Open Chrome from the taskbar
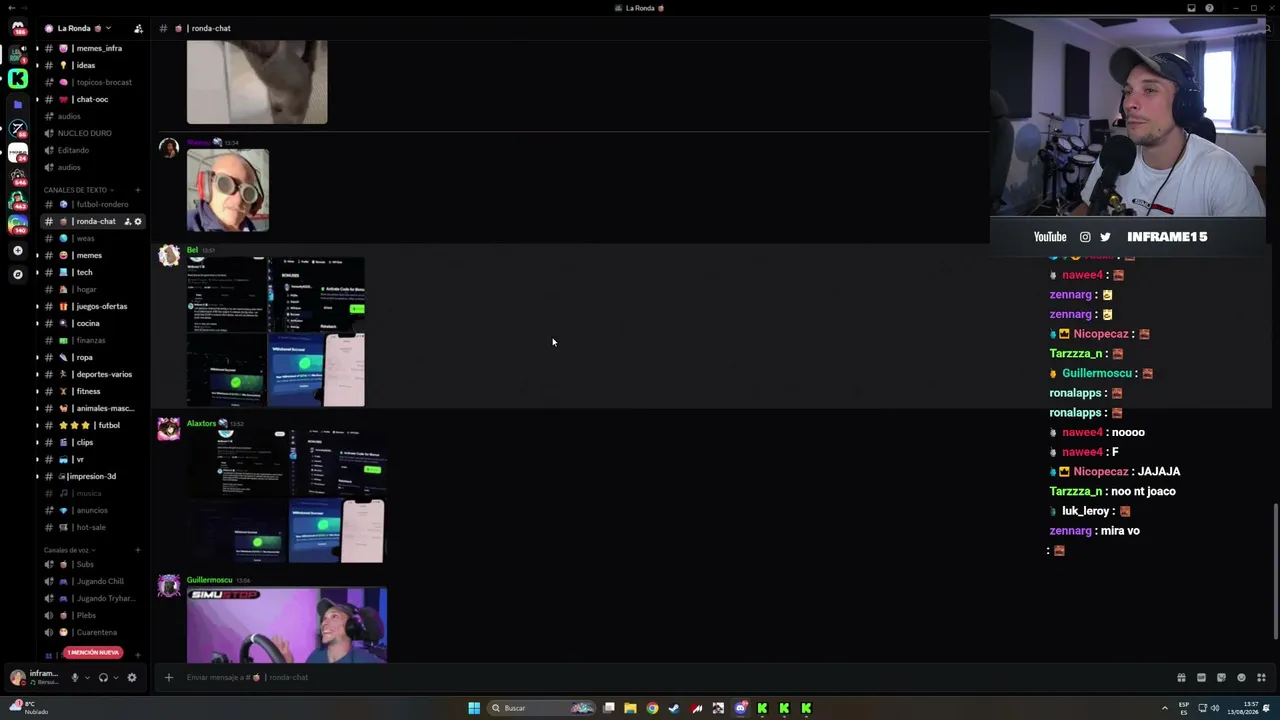 (x=652, y=708)
